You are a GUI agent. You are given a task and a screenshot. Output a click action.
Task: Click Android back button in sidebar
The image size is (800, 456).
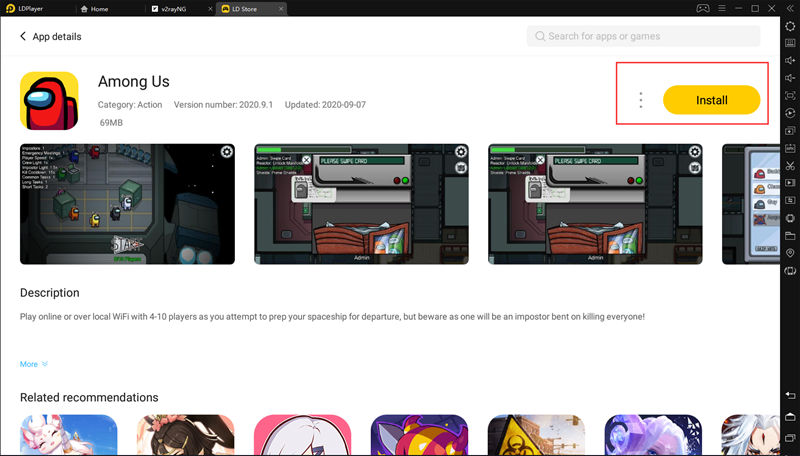coord(790,395)
